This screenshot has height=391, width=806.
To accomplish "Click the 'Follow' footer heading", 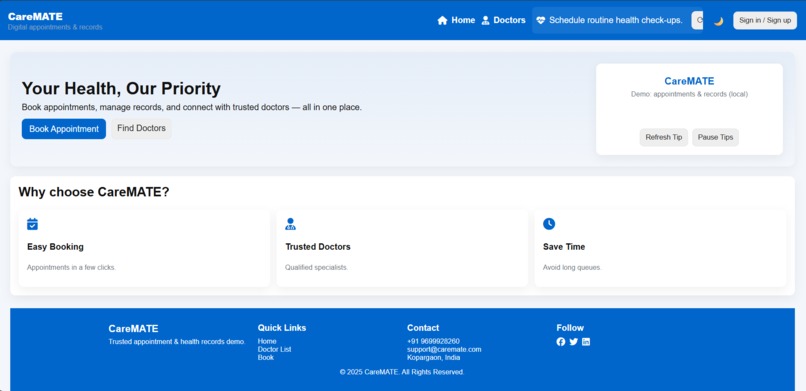I will [570, 328].
